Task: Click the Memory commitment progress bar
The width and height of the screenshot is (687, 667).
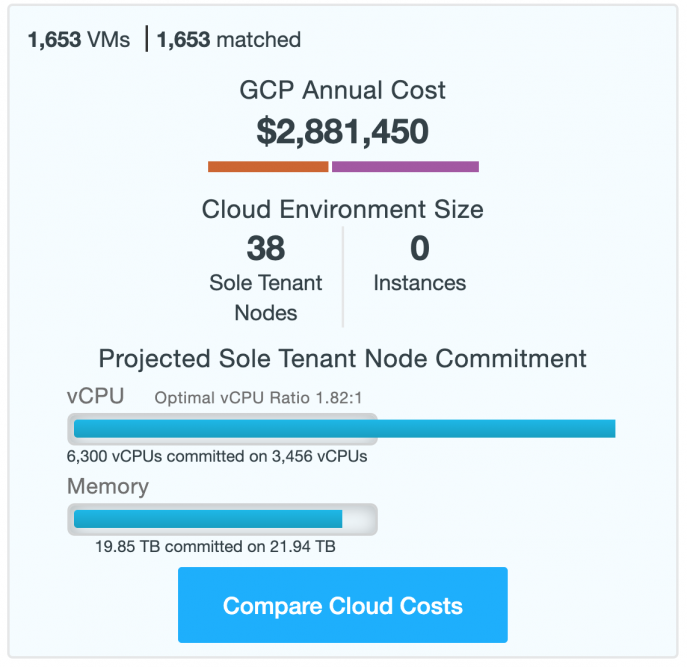Action: click(x=222, y=520)
